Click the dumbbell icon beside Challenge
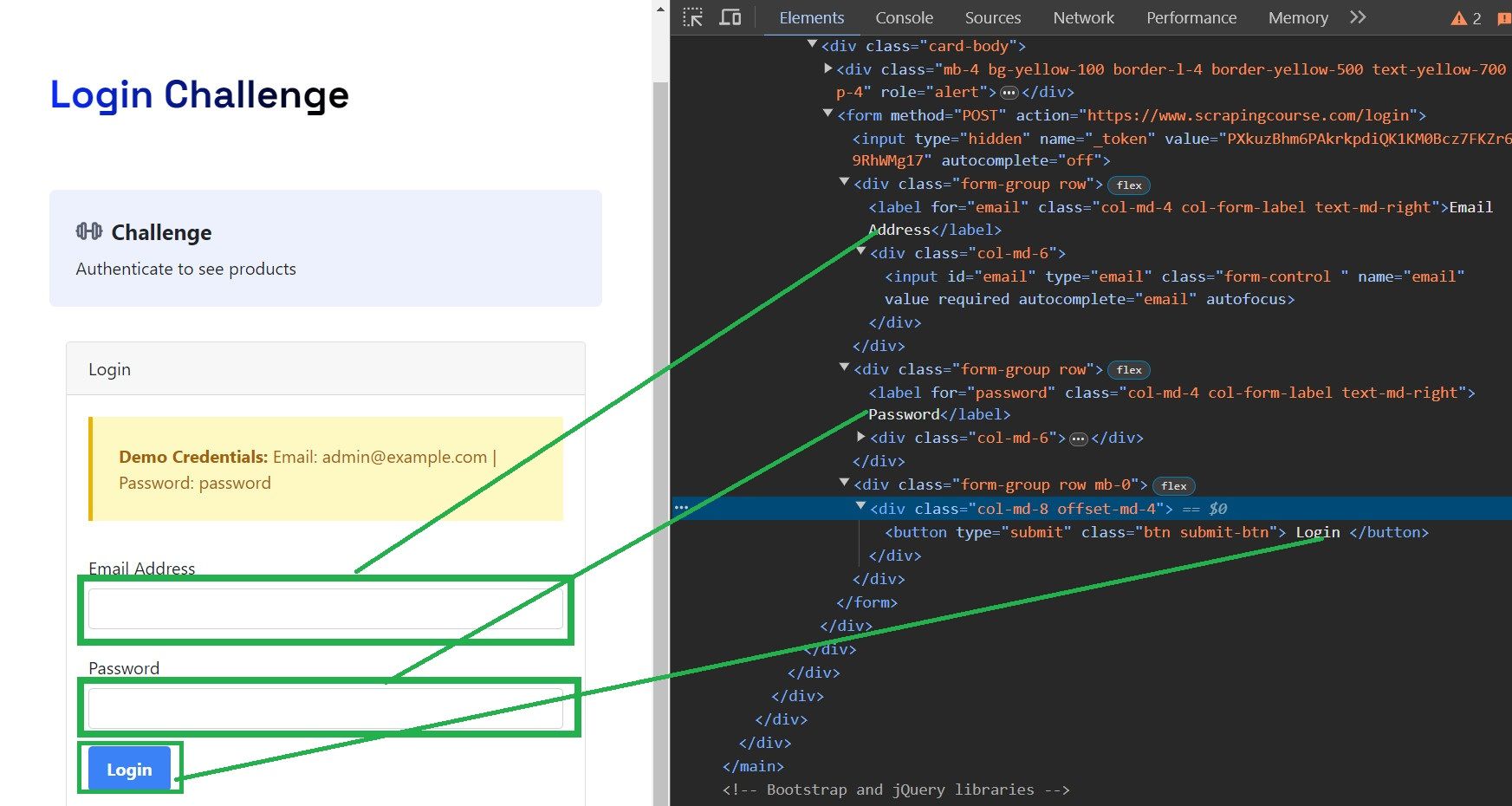The height and width of the screenshot is (806, 1512). [x=89, y=231]
